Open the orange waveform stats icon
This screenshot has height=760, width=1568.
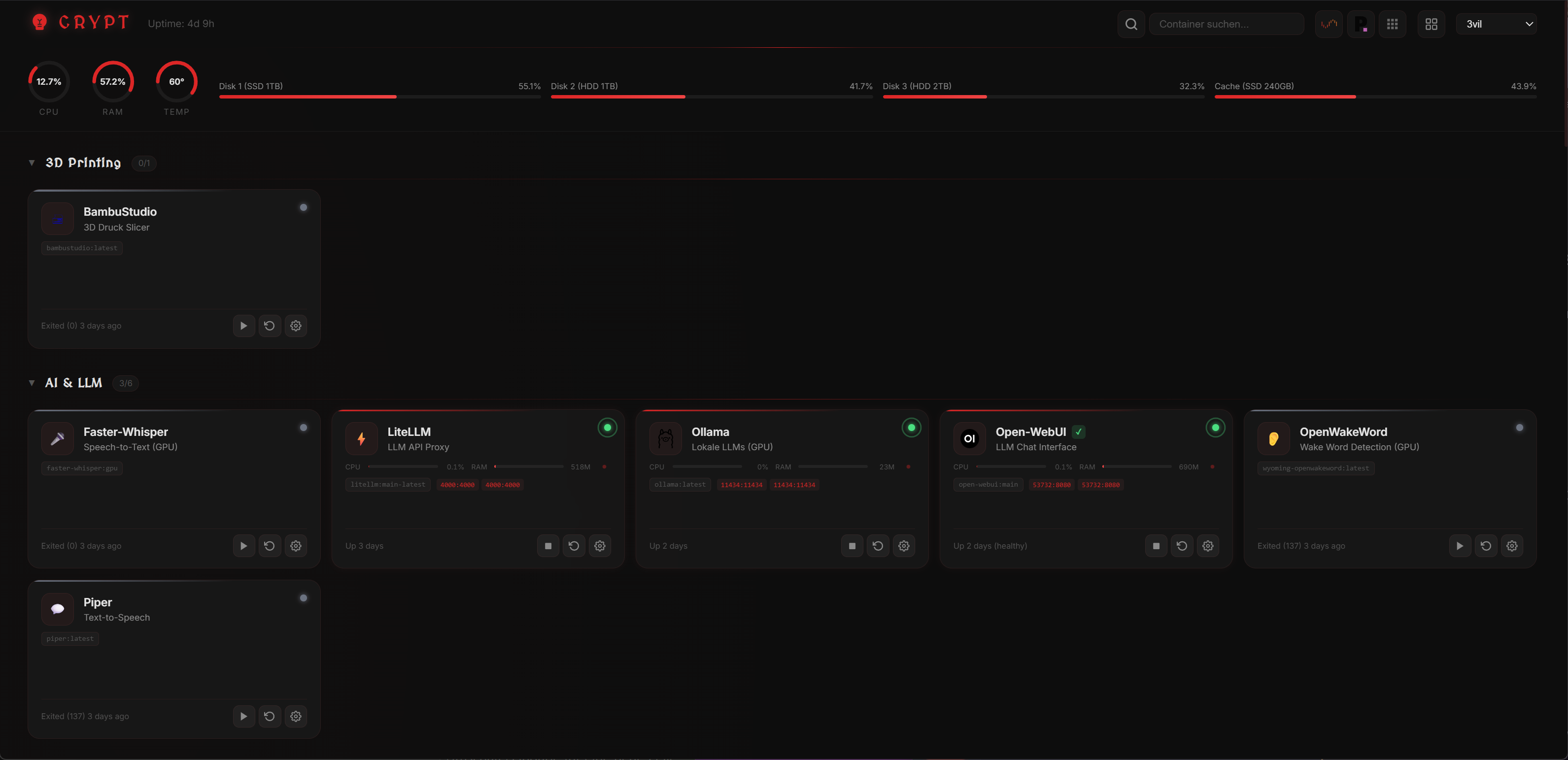coord(1329,24)
